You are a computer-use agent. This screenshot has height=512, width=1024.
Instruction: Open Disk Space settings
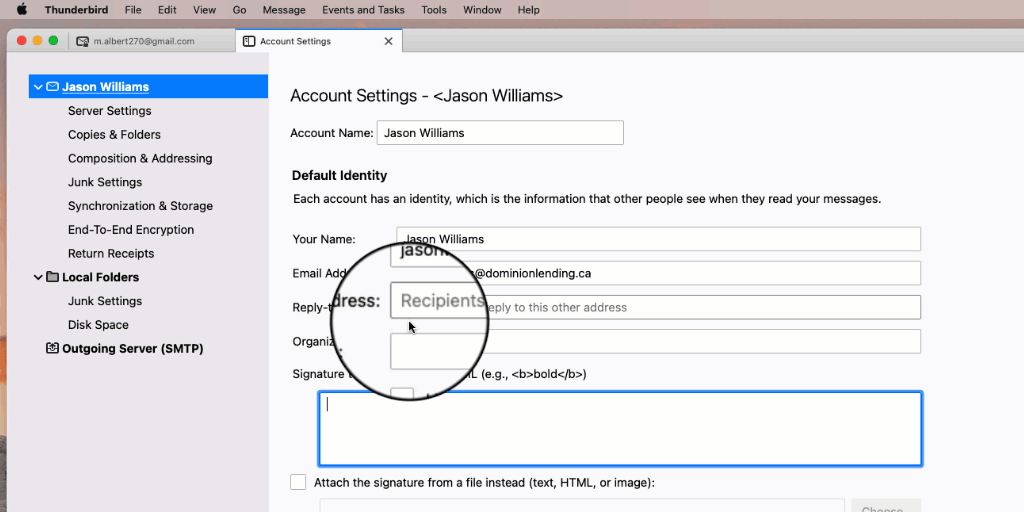click(x=98, y=325)
